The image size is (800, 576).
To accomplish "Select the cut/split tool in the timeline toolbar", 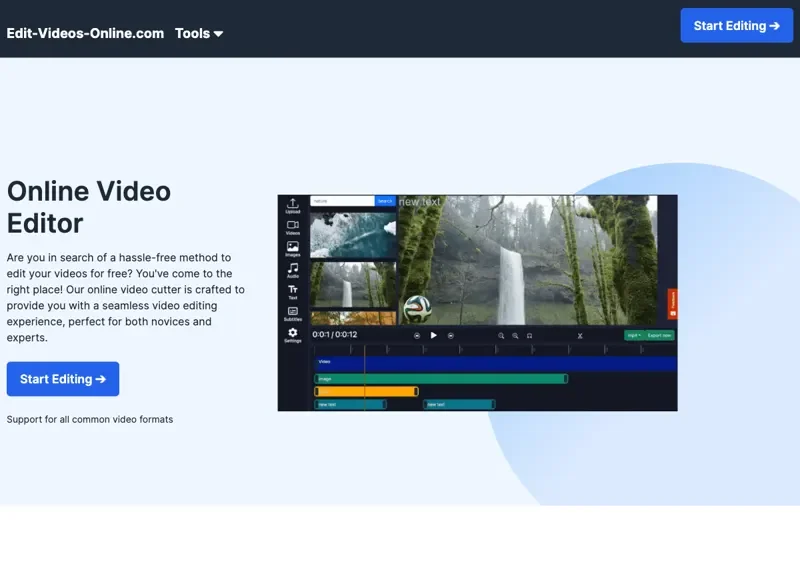I will coord(580,336).
